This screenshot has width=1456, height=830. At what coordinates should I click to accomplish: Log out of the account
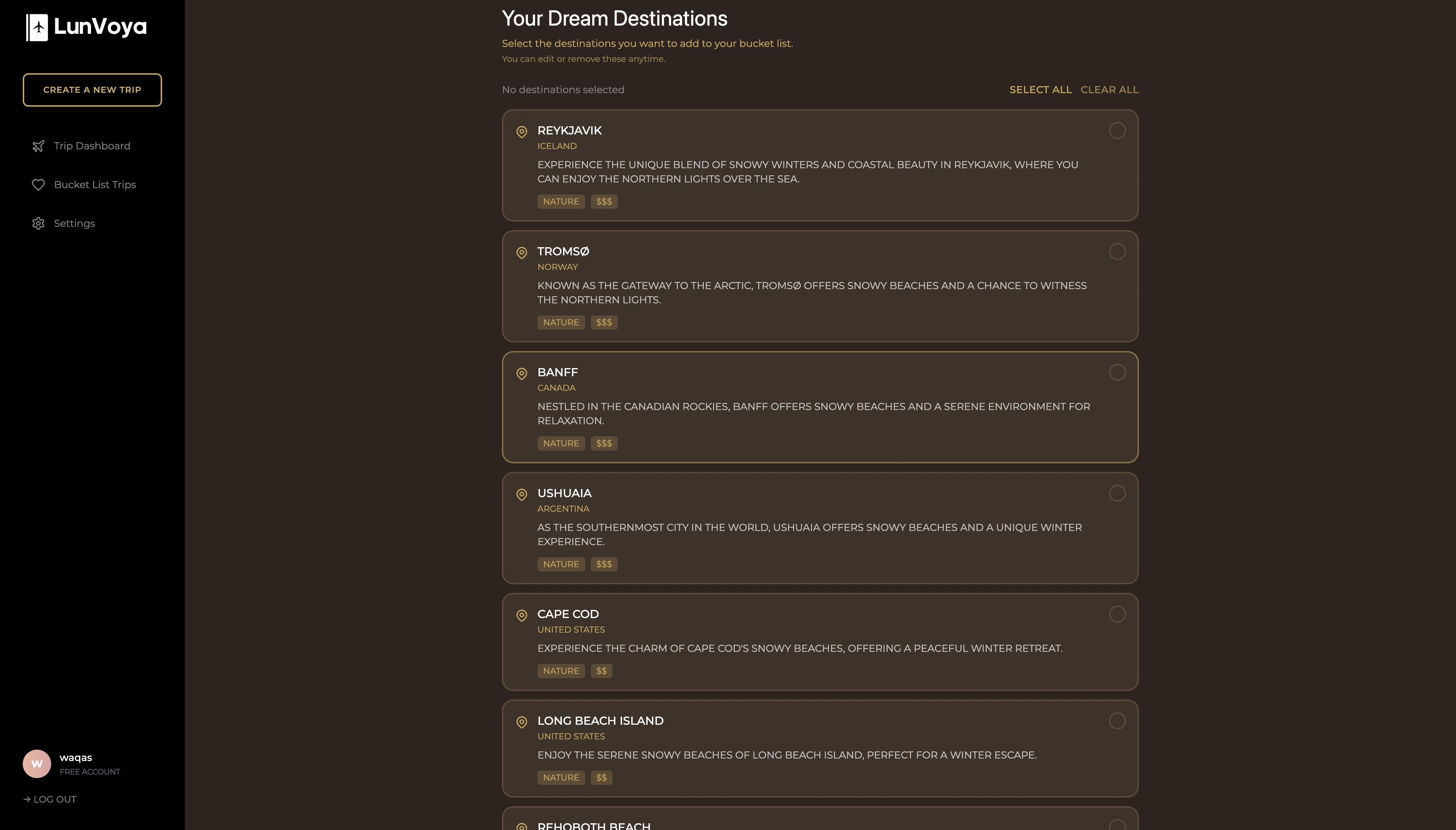coord(50,799)
